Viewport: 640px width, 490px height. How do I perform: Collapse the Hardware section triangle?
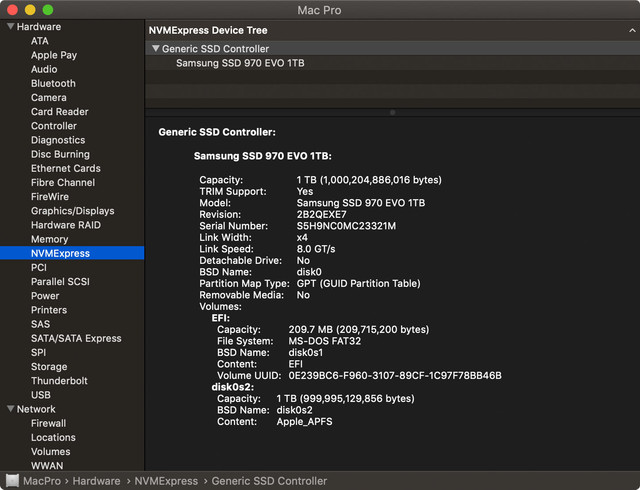point(11,27)
